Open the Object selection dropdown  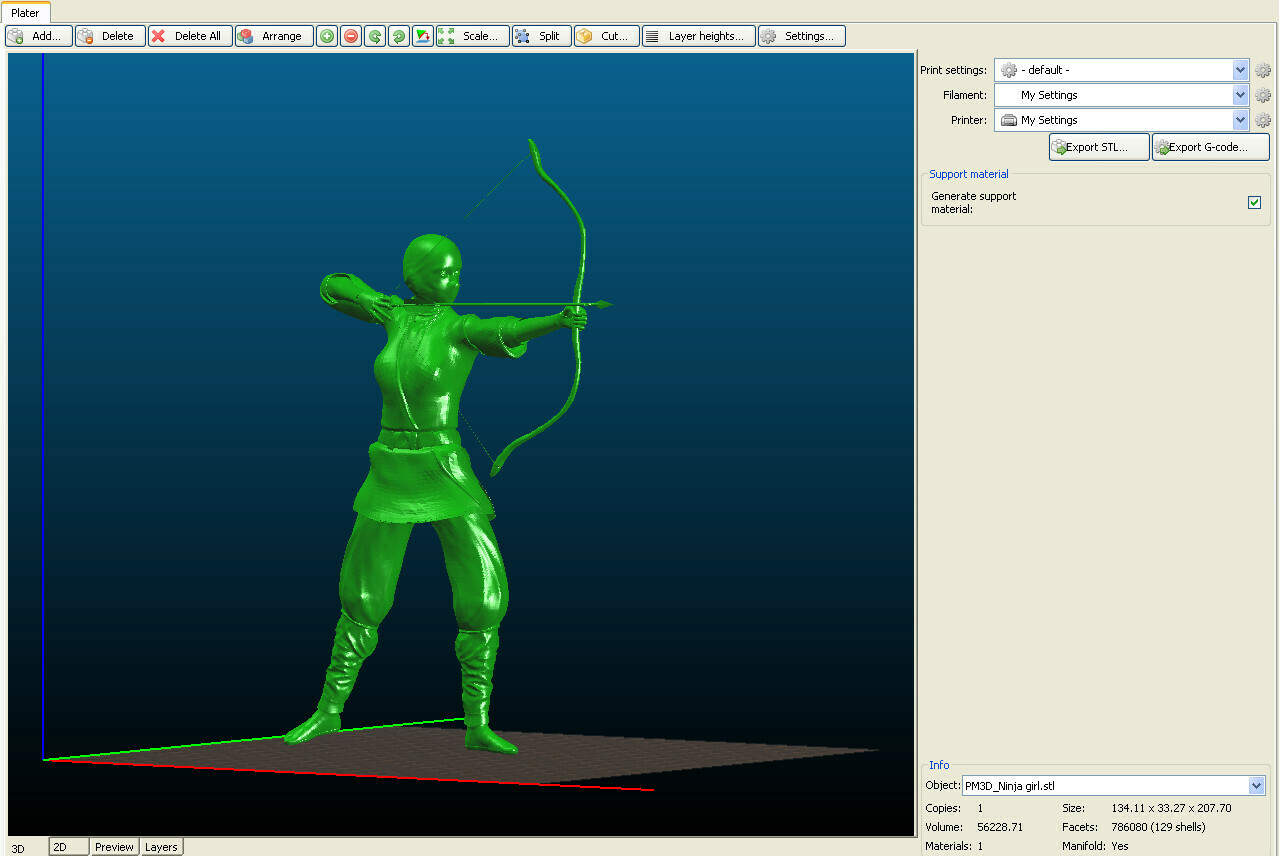pos(1256,786)
